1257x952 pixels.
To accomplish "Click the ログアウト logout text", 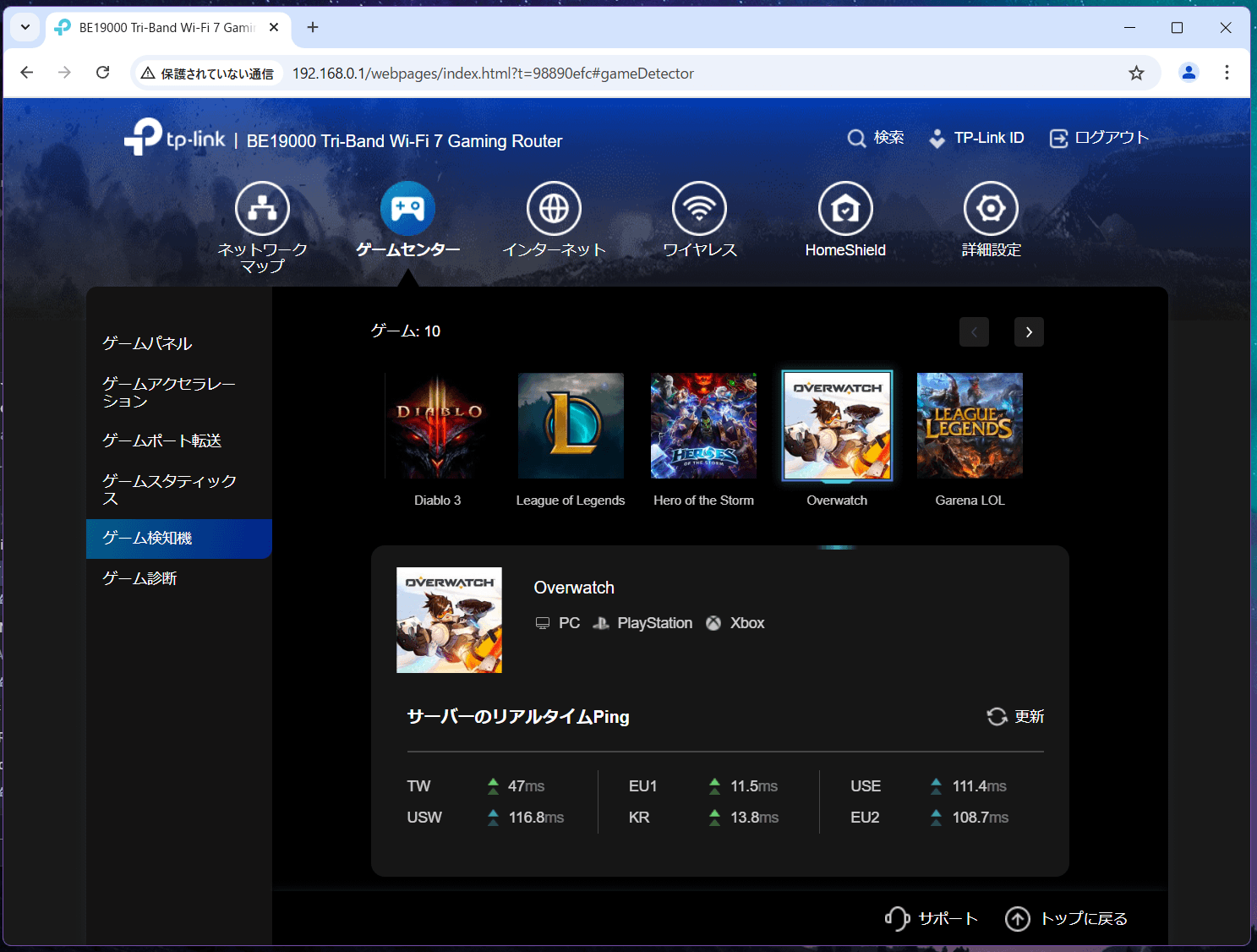I will [x=1112, y=138].
